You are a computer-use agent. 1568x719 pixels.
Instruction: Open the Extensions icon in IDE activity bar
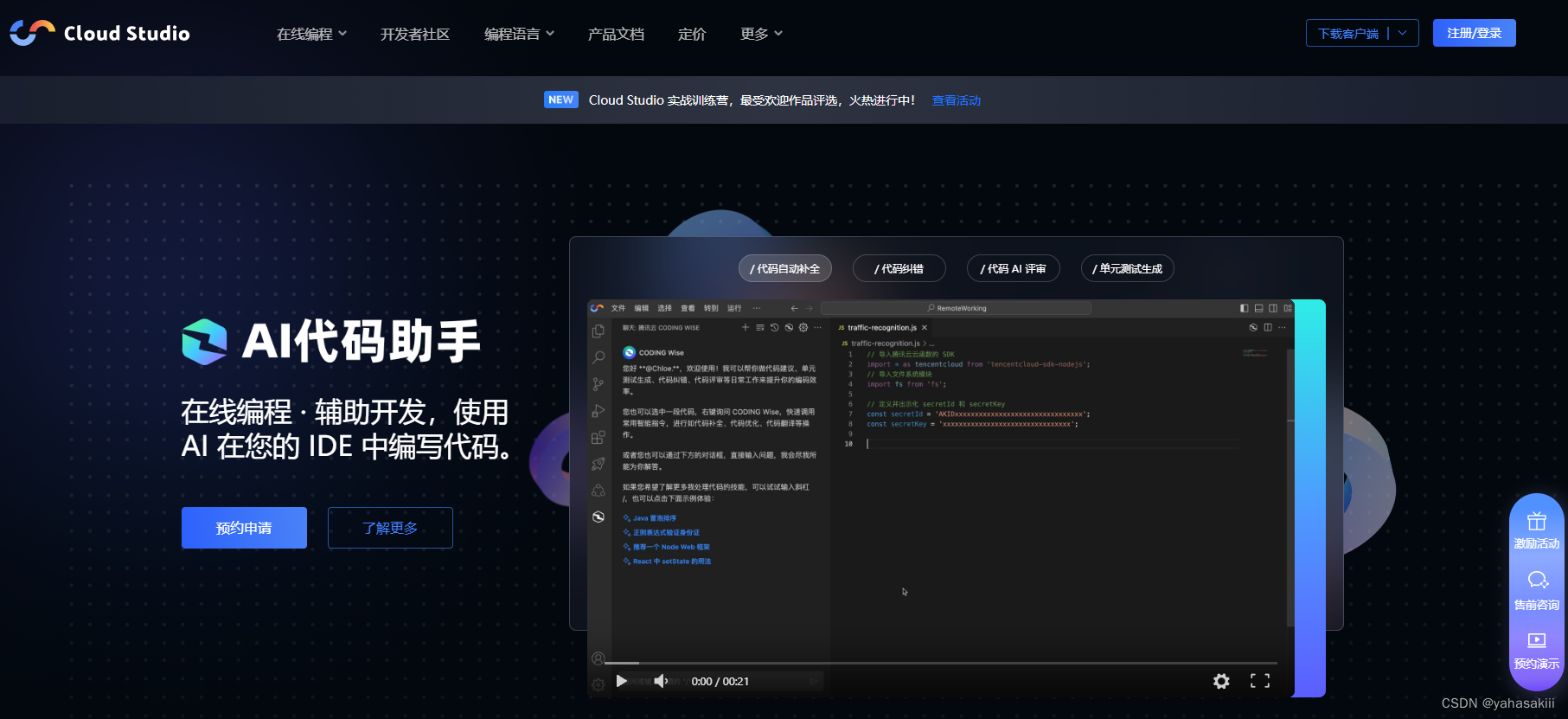click(598, 438)
